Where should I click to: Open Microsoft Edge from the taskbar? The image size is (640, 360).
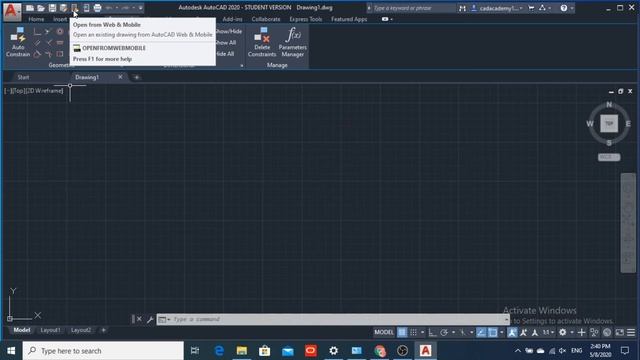coord(219,351)
